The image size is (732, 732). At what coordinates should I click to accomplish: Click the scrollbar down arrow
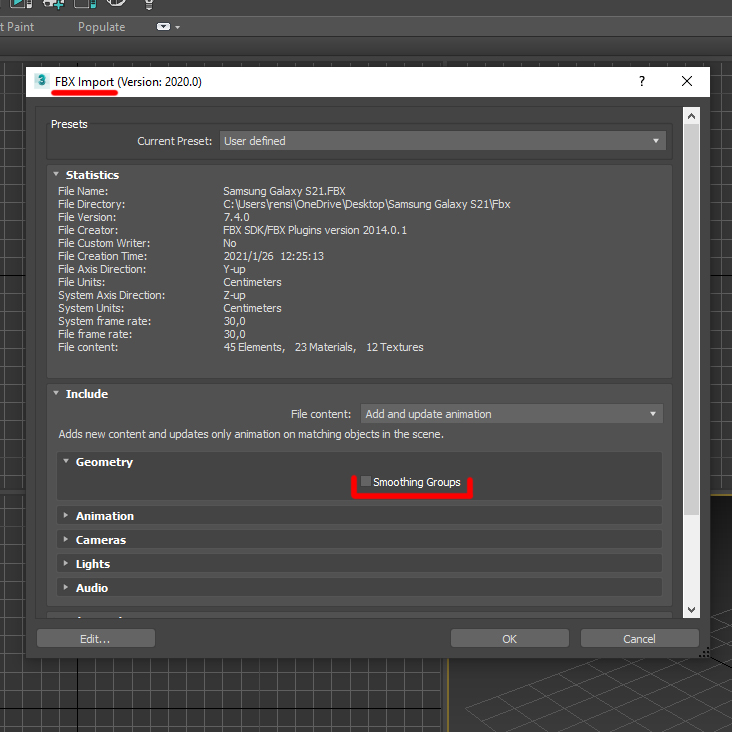pyautogui.click(x=691, y=610)
